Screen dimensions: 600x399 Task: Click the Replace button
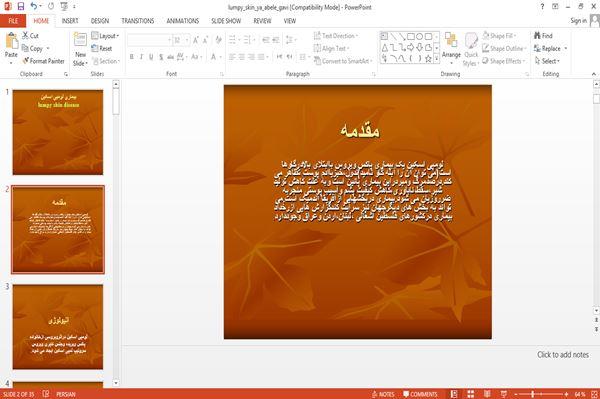[548, 48]
